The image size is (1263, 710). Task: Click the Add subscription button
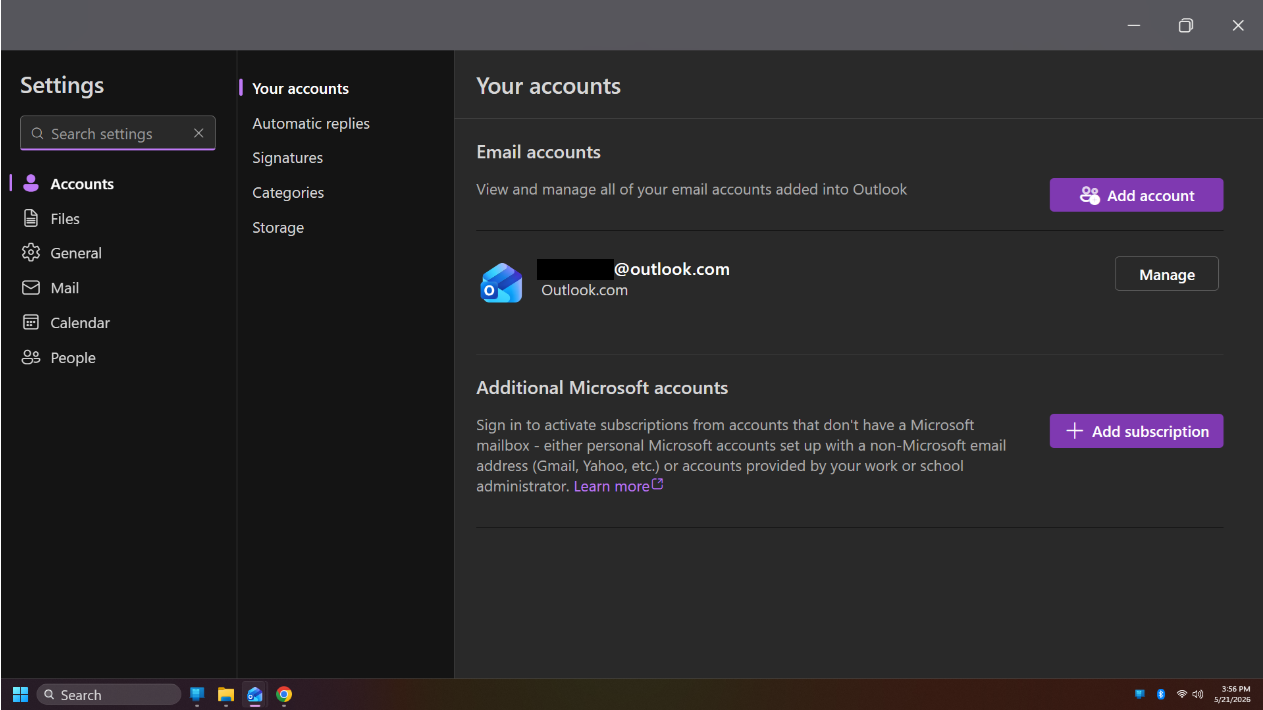[1136, 431]
